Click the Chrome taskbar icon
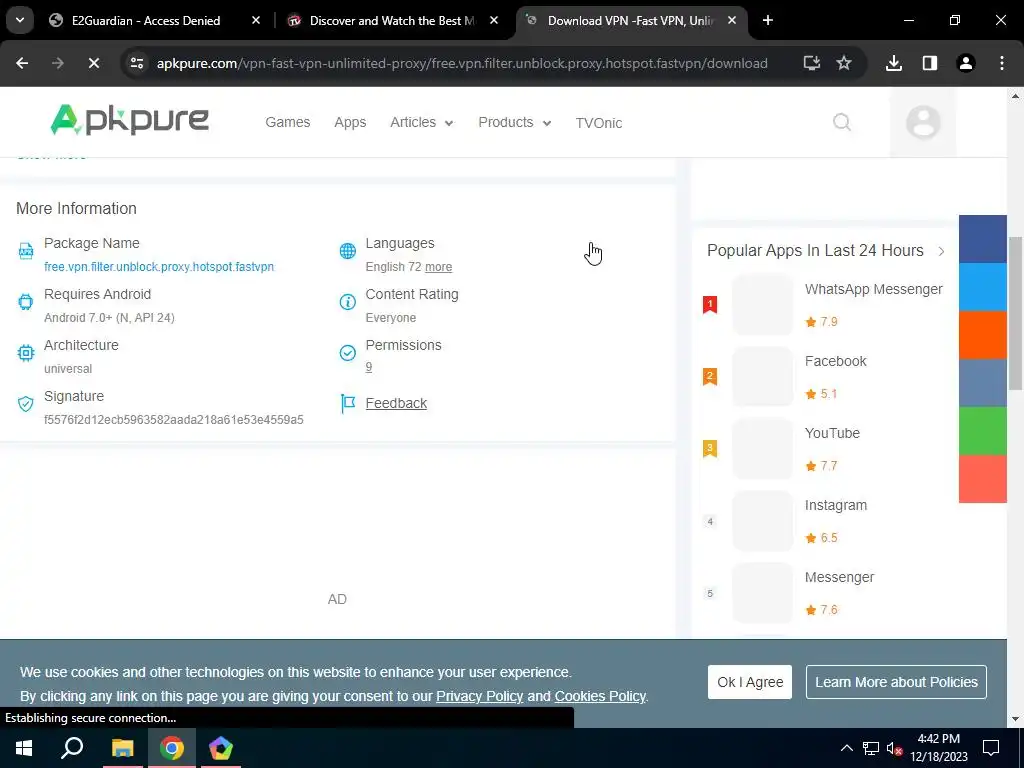1024x768 pixels. [x=172, y=748]
